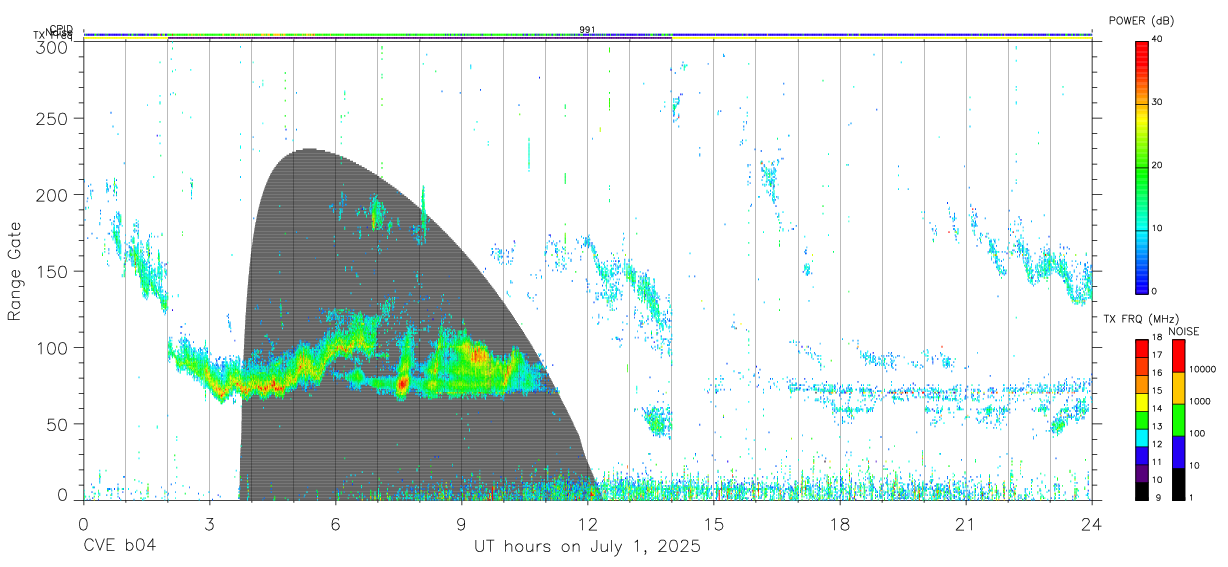Click the "250" tick on Range Gate axis
The image size is (1228, 567).
pos(51,118)
